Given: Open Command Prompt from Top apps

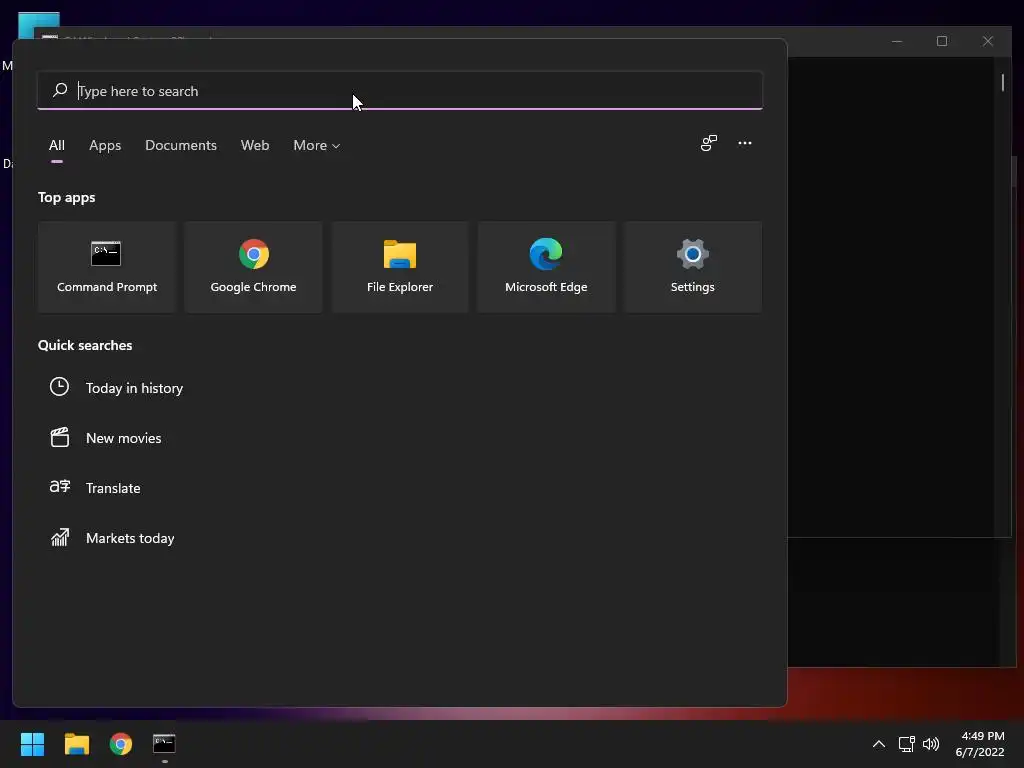Looking at the screenshot, I should pyautogui.click(x=106, y=266).
